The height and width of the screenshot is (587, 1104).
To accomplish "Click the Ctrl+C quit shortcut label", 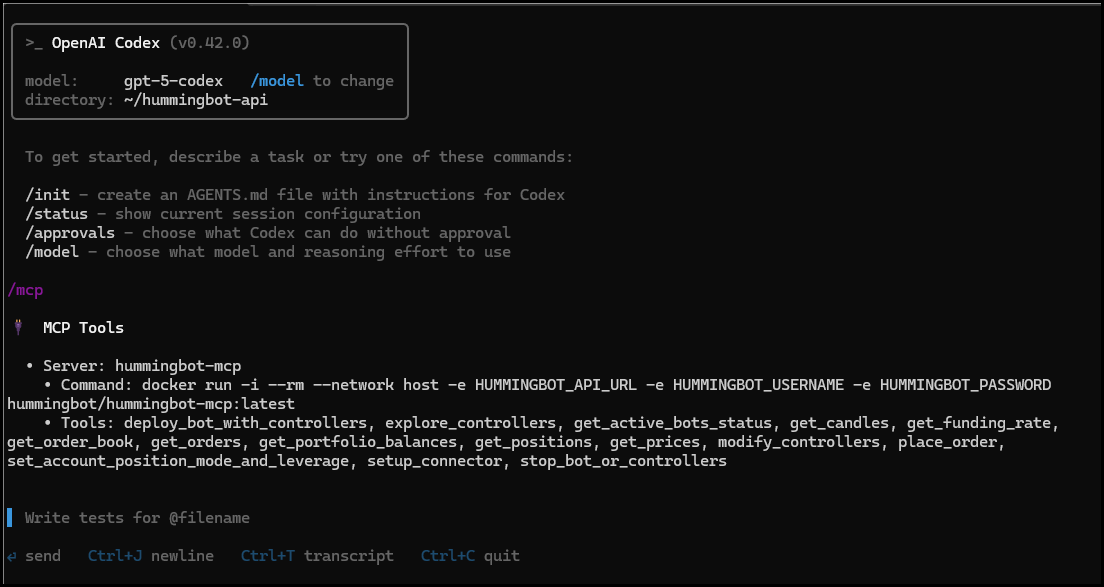I will [469, 555].
